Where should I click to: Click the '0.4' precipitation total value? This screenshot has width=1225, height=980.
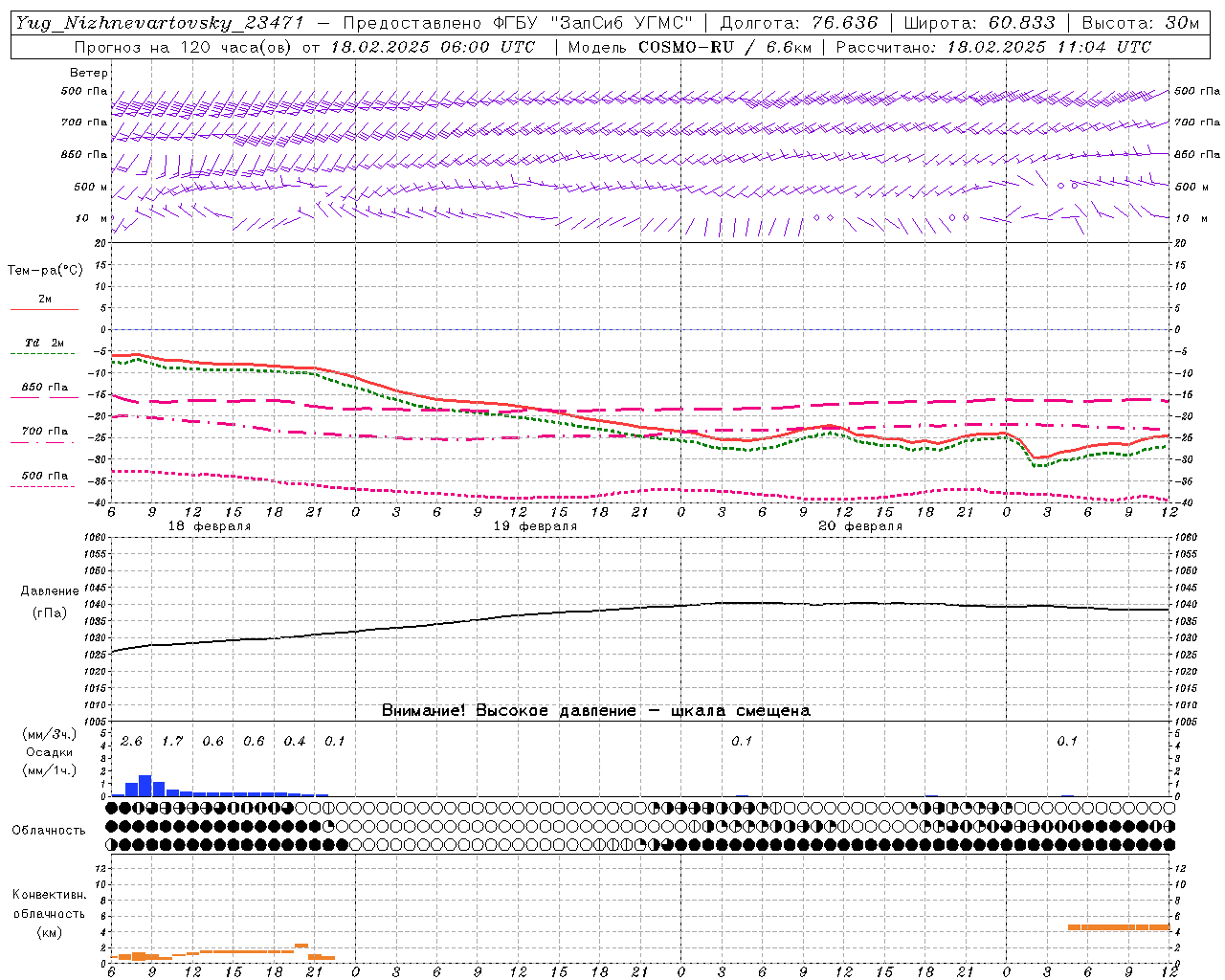(x=295, y=742)
